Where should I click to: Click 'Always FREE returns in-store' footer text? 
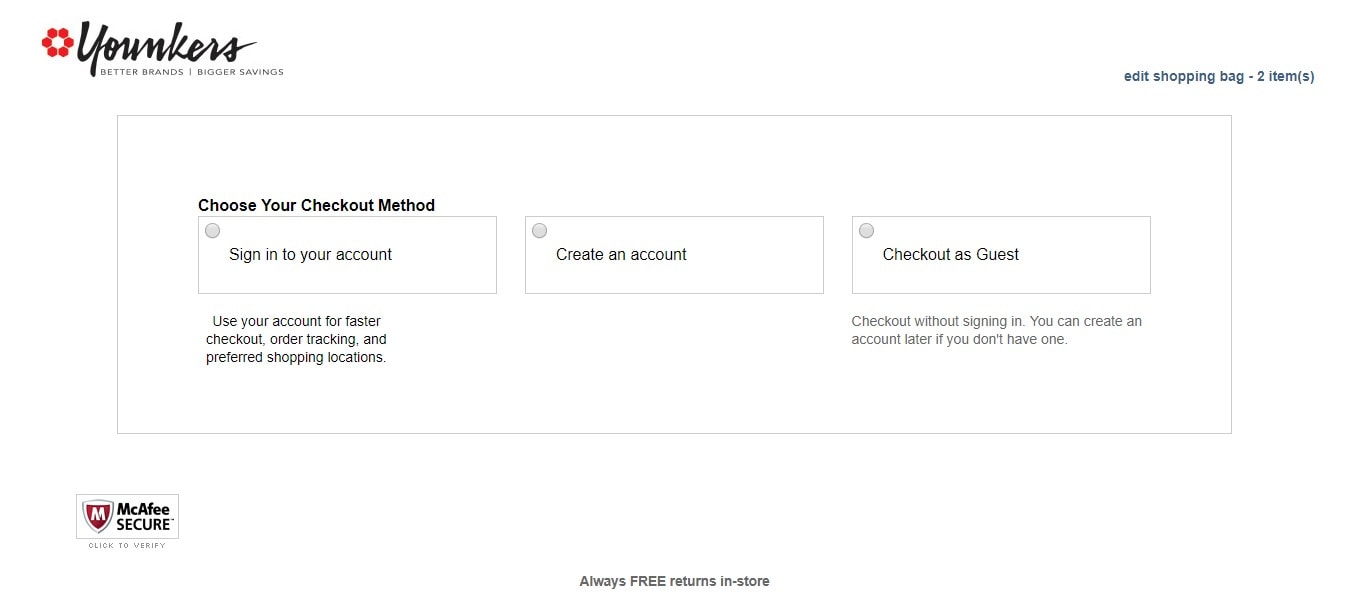(674, 581)
